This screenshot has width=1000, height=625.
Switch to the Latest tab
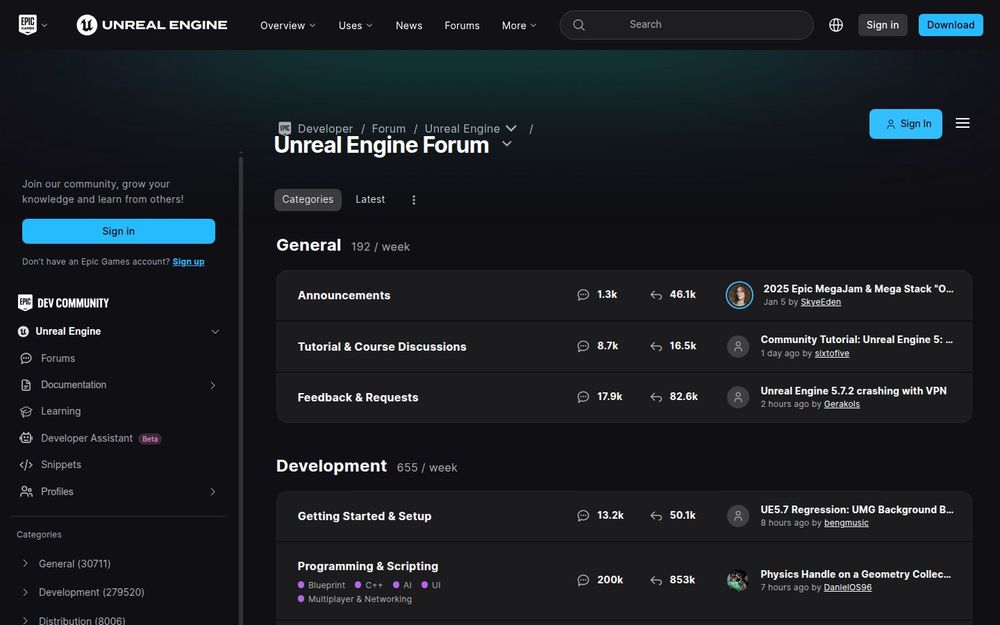(x=370, y=200)
